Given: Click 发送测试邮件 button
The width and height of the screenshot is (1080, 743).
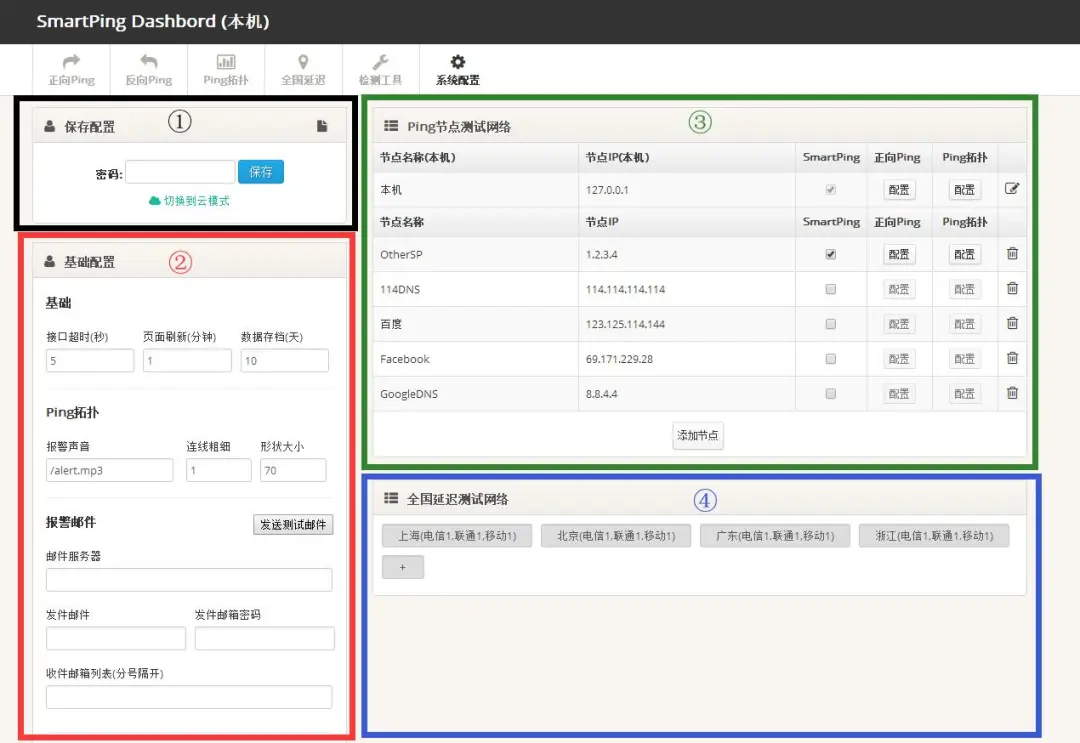Looking at the screenshot, I should tap(293, 525).
